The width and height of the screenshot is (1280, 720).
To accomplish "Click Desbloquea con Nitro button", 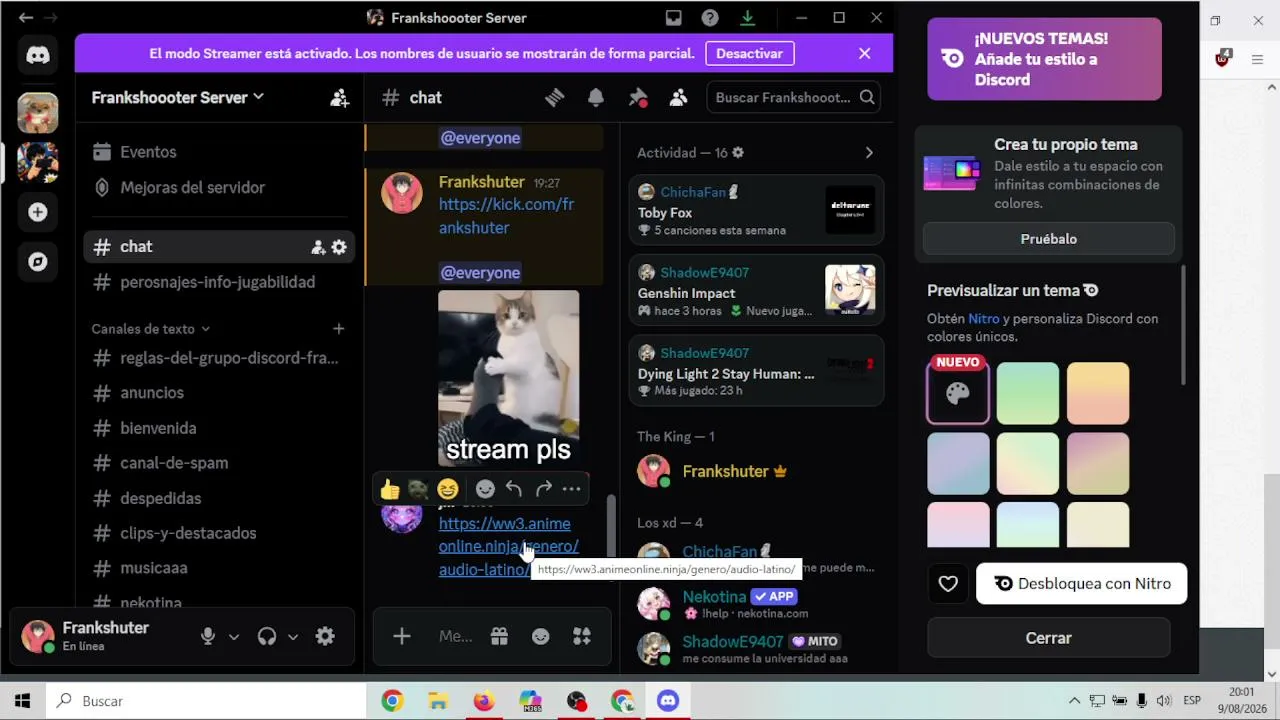I will click(1082, 584).
